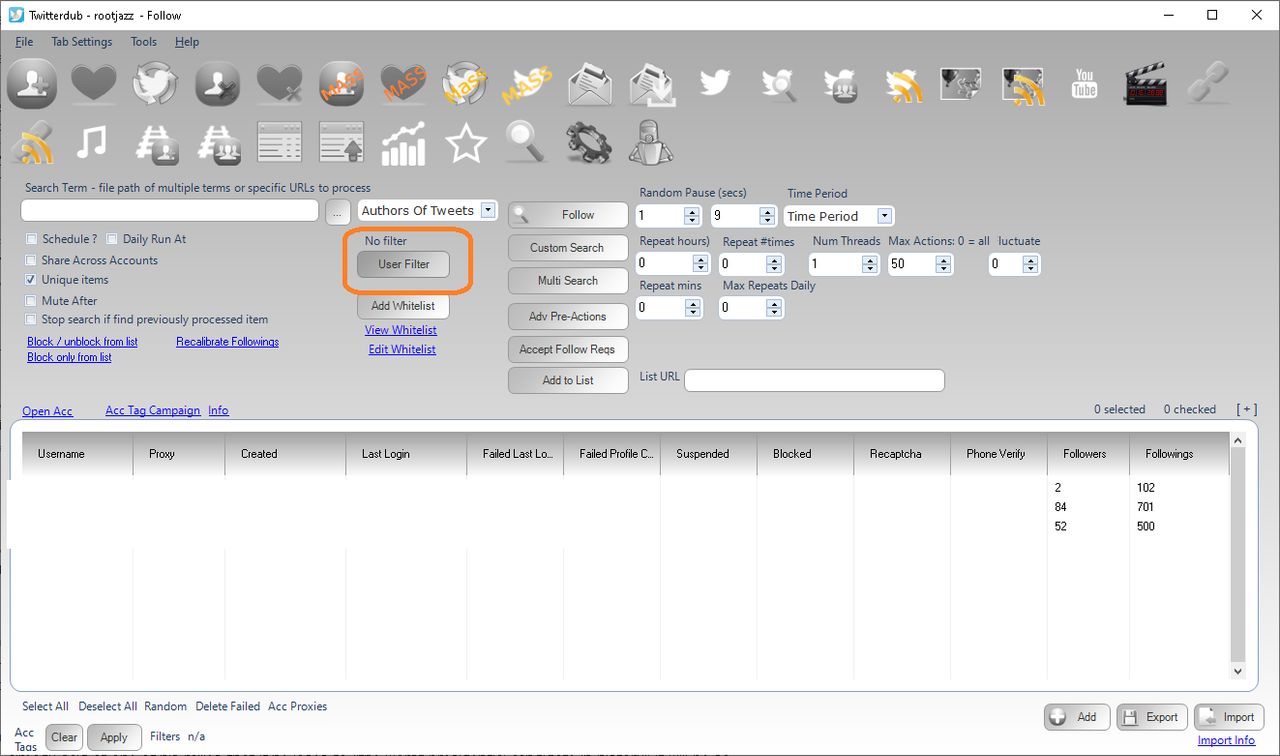This screenshot has width=1280, height=756.
Task: Open the File menu
Action: coord(24,42)
